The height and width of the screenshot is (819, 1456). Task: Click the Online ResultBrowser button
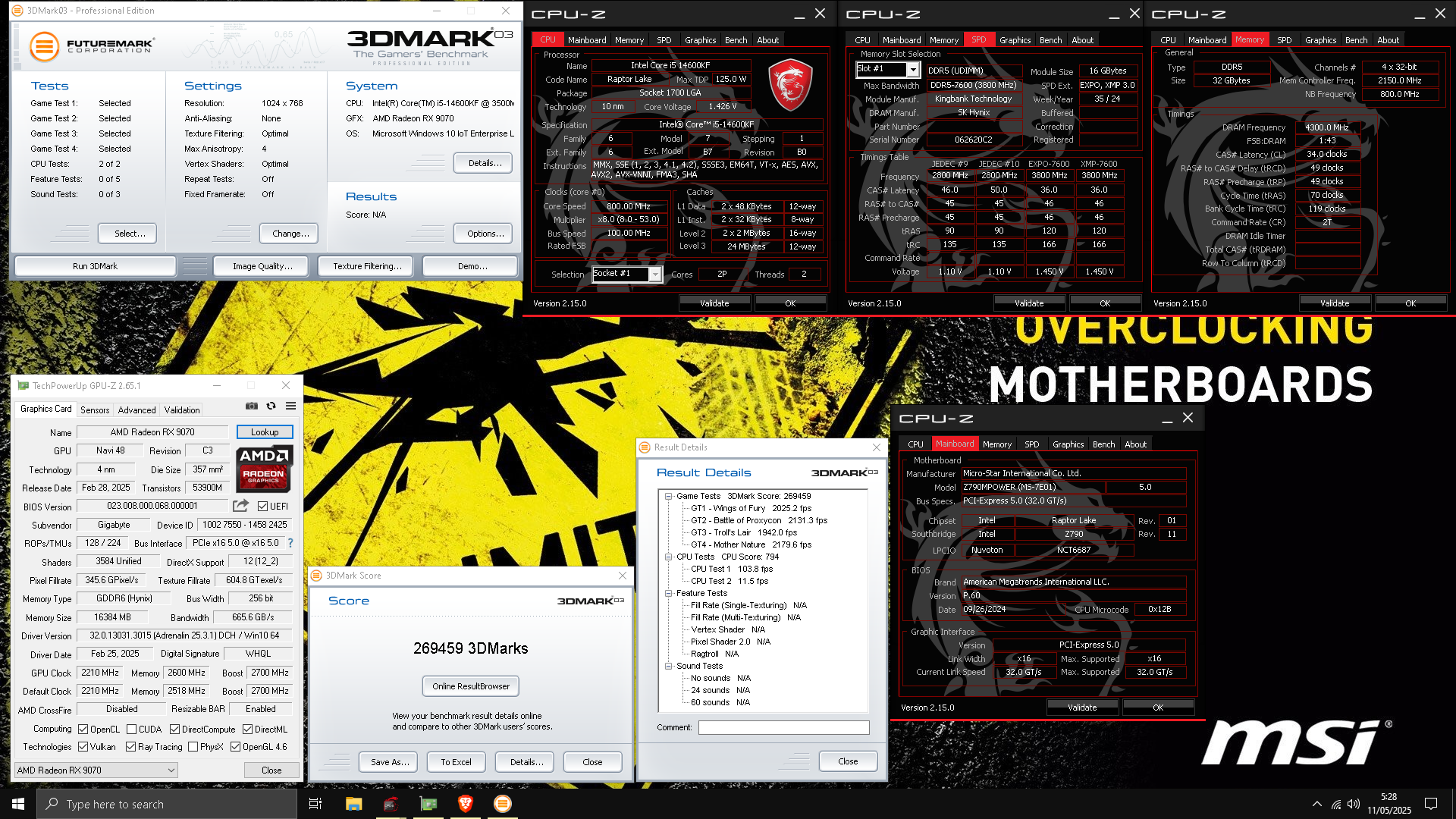471,686
